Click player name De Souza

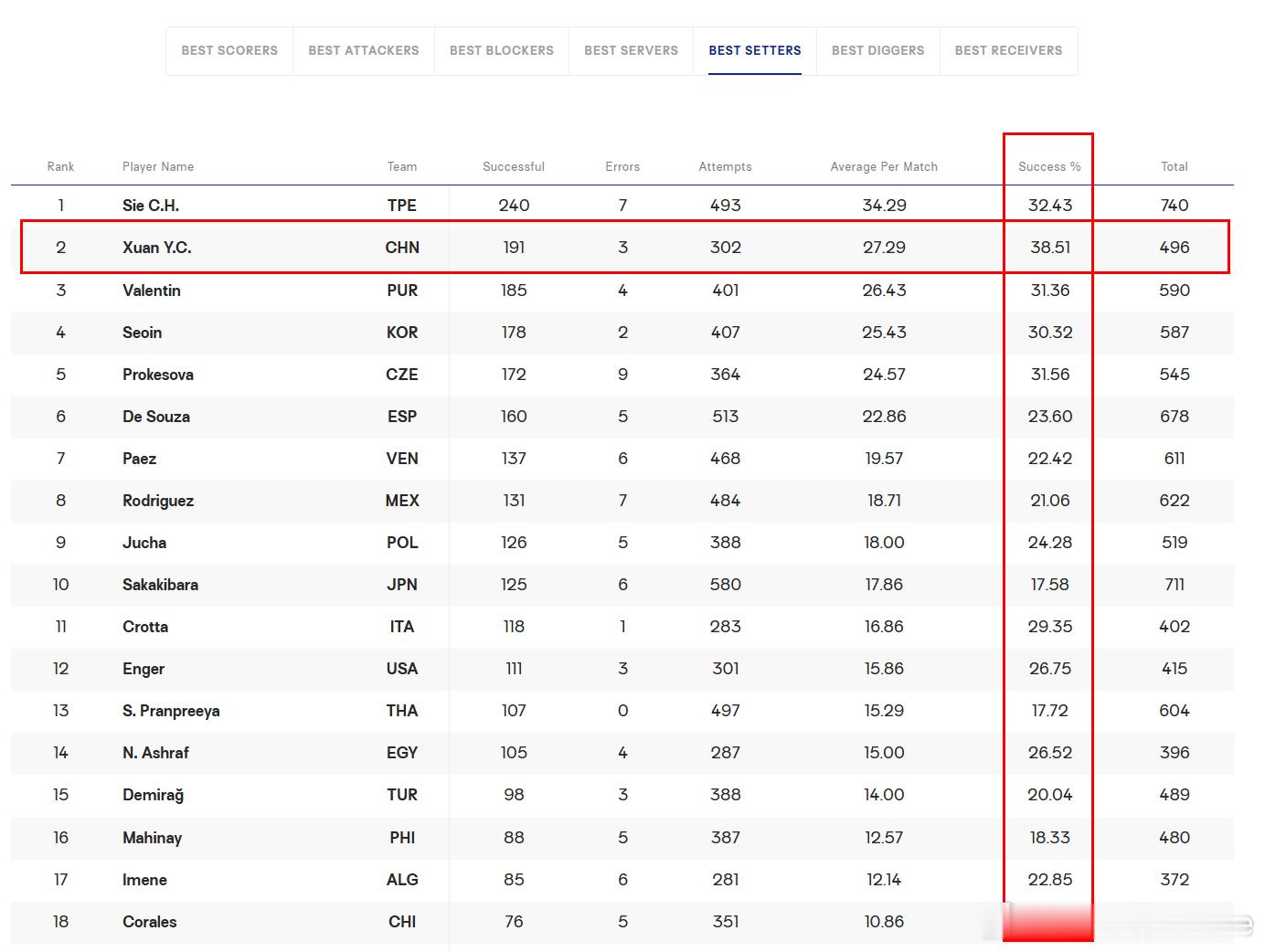point(156,417)
